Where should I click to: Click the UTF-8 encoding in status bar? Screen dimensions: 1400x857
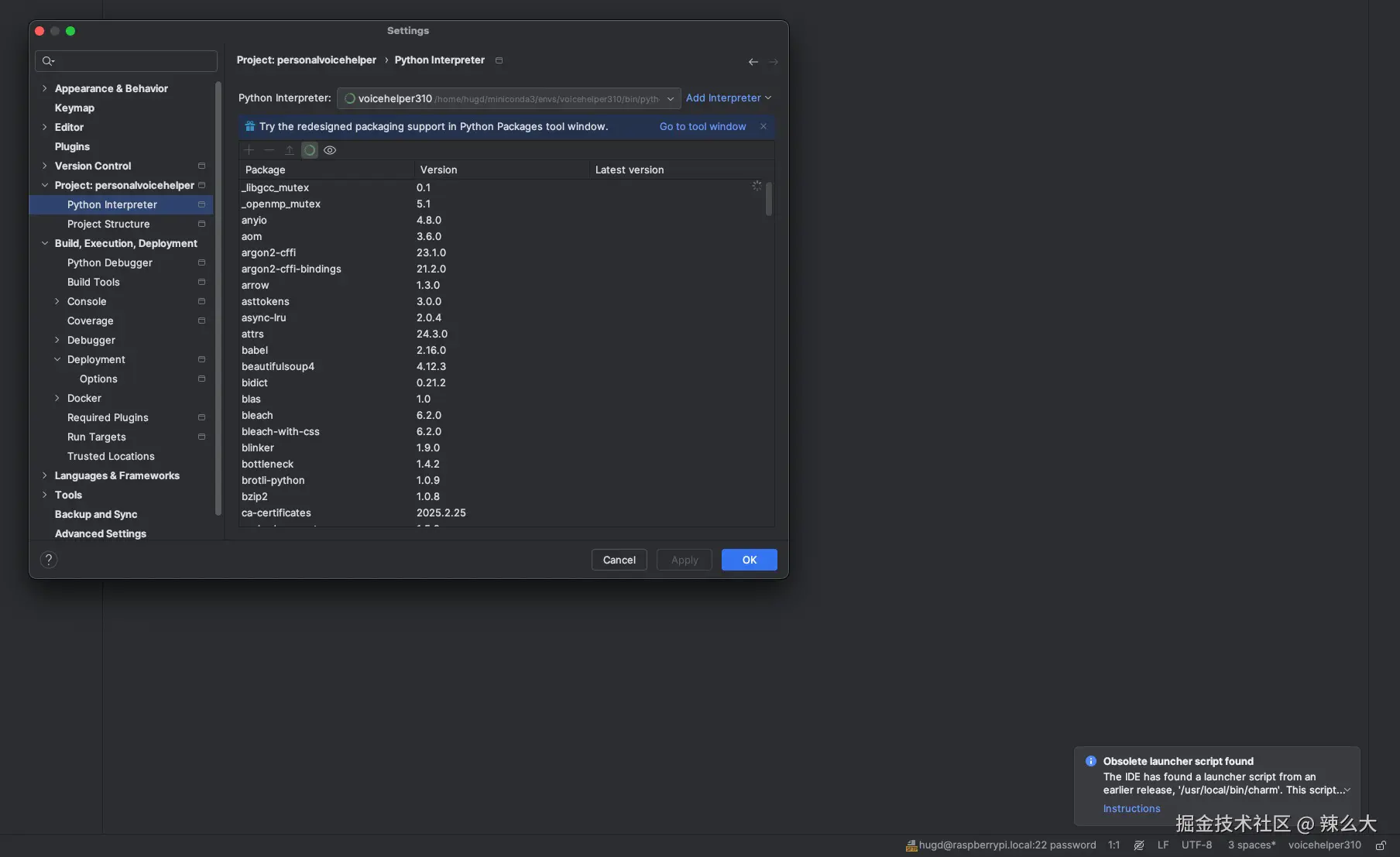coord(1197,845)
